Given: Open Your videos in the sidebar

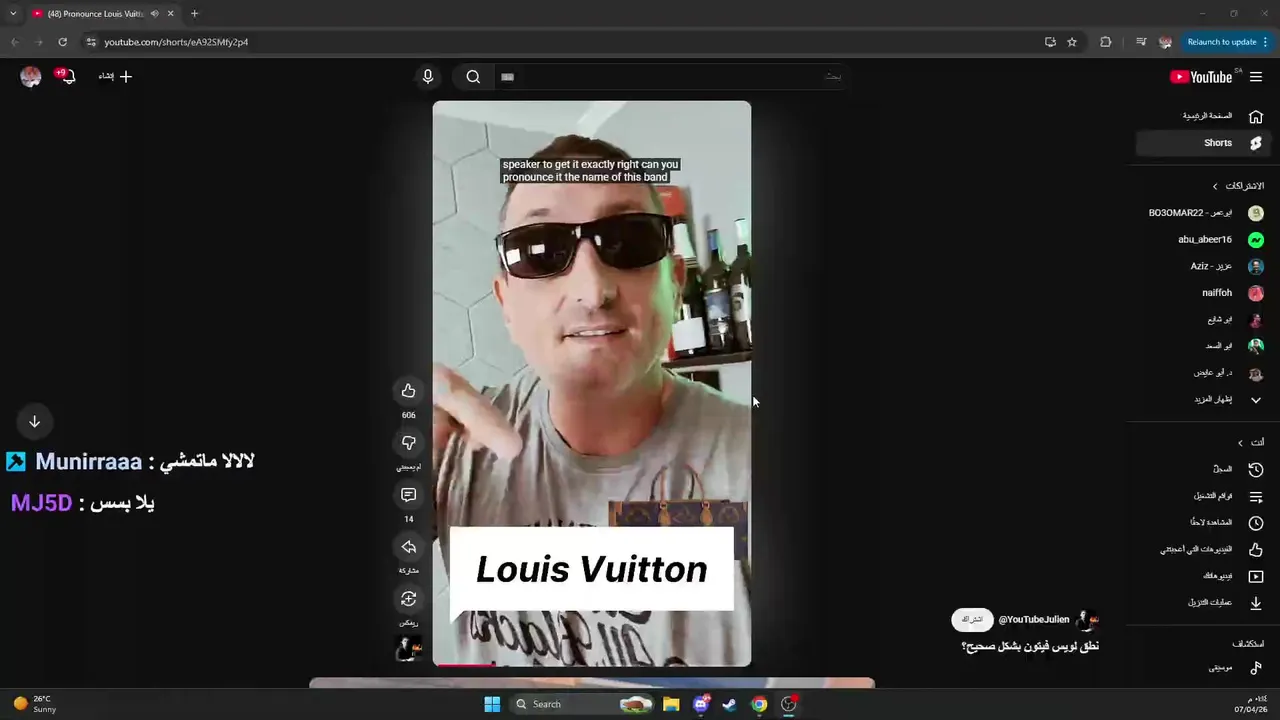Looking at the screenshot, I should pos(1205,576).
